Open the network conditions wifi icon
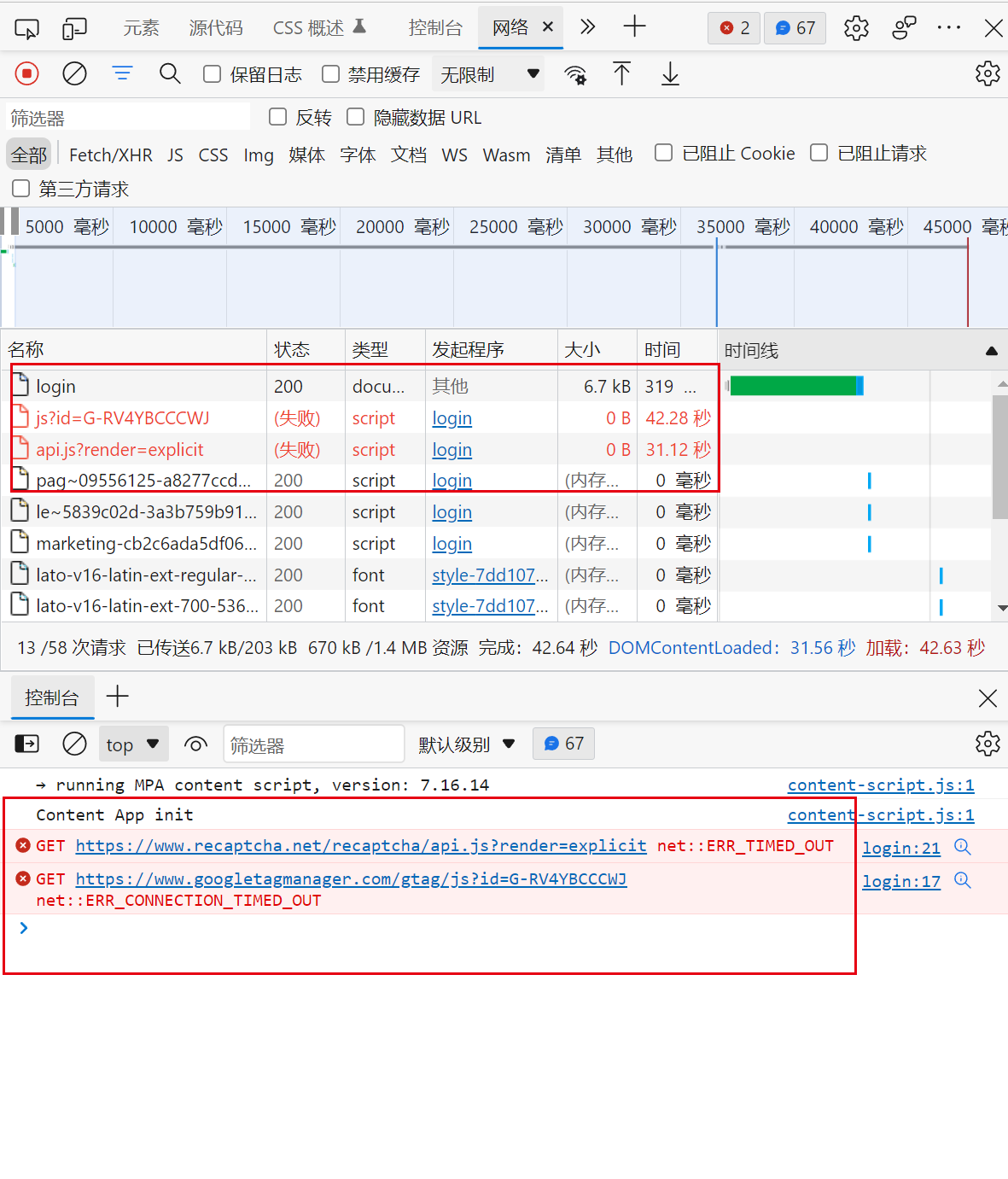Image resolution: width=1008 pixels, height=1179 pixels. point(575,75)
